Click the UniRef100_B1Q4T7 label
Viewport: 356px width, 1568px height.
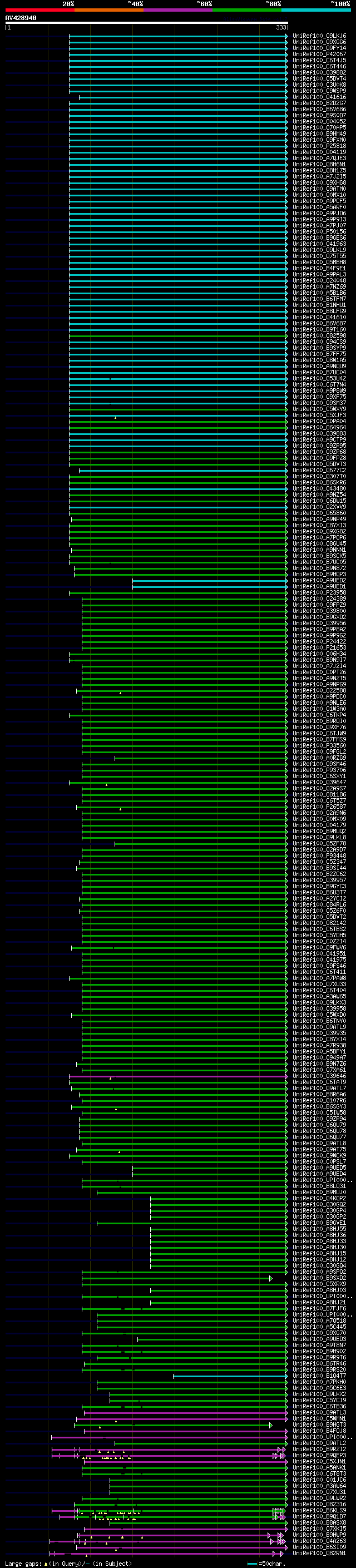coord(319,1376)
